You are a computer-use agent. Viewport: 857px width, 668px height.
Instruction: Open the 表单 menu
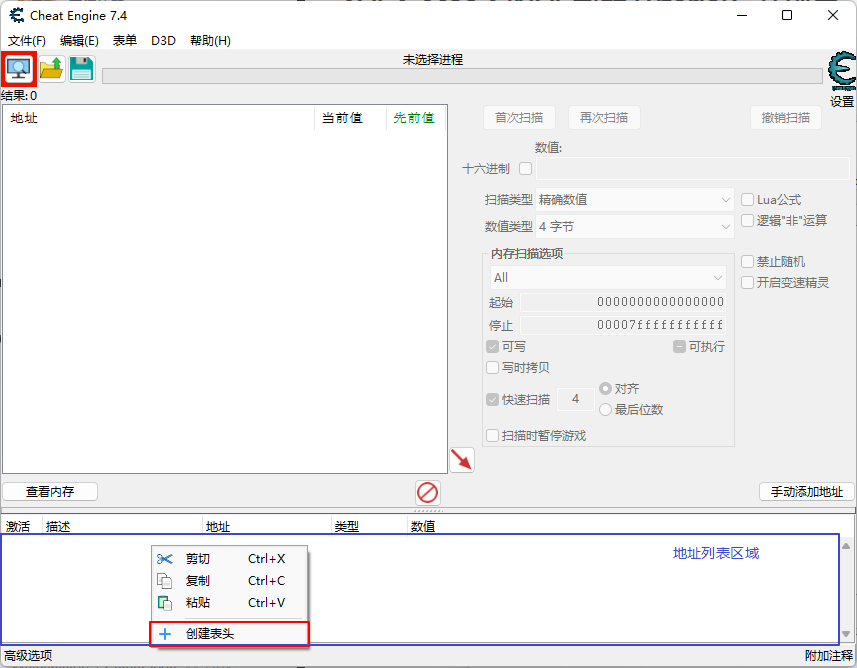124,40
